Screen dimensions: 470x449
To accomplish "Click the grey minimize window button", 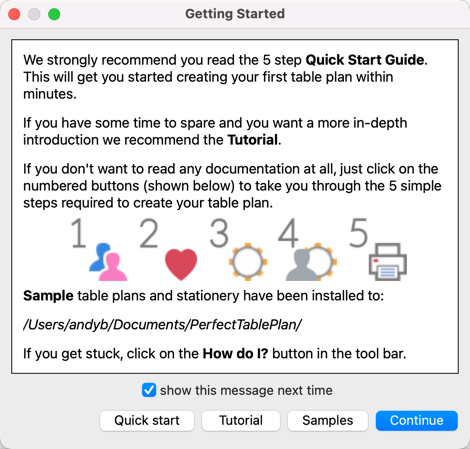I will [34, 14].
